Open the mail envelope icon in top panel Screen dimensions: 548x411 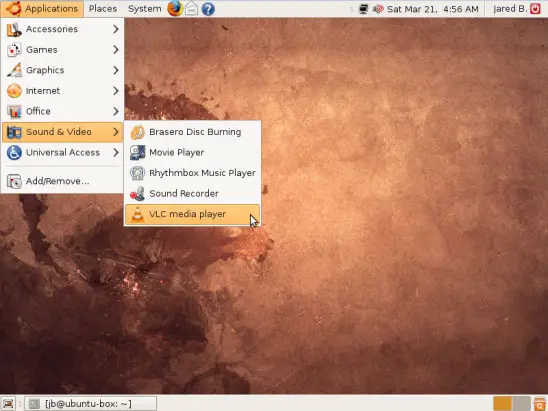(x=192, y=9)
